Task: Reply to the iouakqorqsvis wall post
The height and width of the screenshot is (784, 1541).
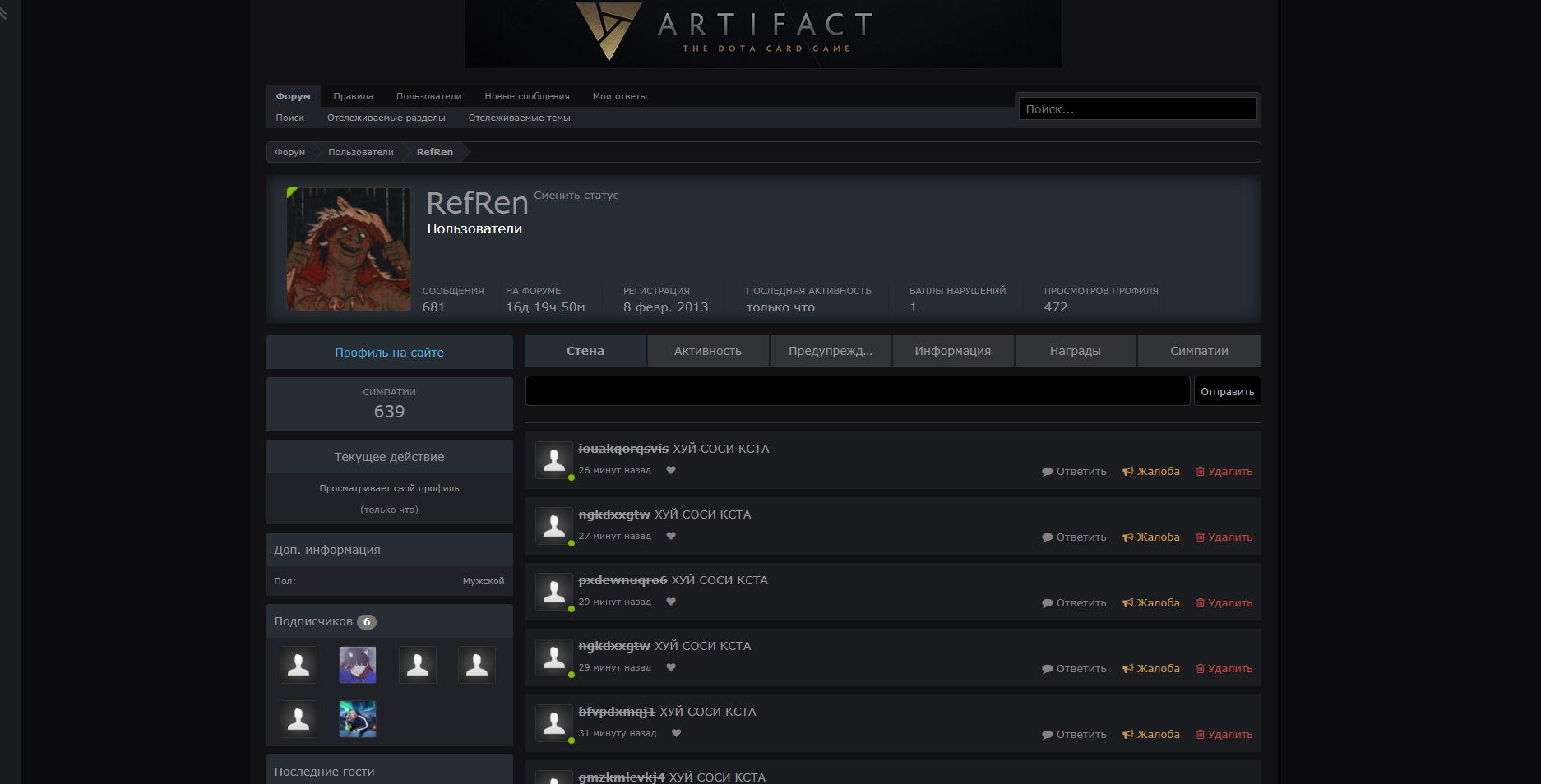Action: [1074, 471]
